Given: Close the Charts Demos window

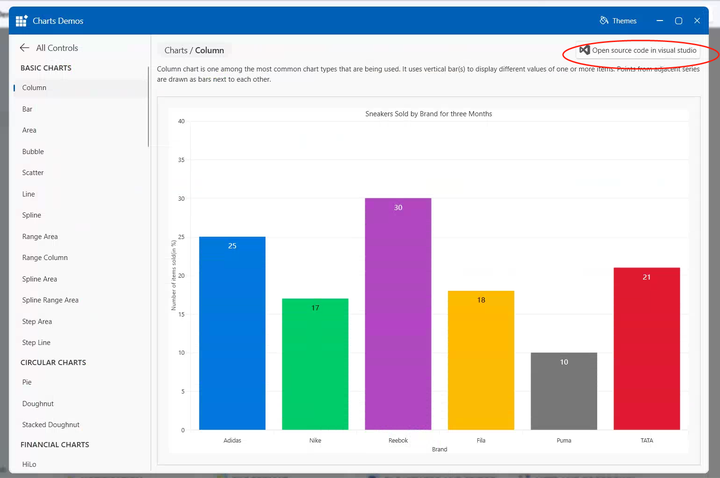Looking at the screenshot, I should pos(697,21).
